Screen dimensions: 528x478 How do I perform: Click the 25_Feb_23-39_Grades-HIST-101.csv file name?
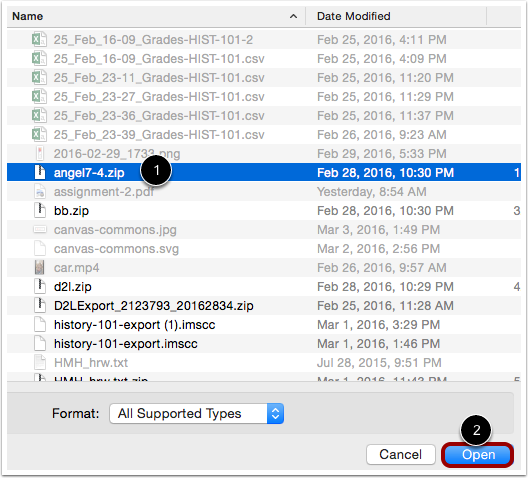(159, 135)
